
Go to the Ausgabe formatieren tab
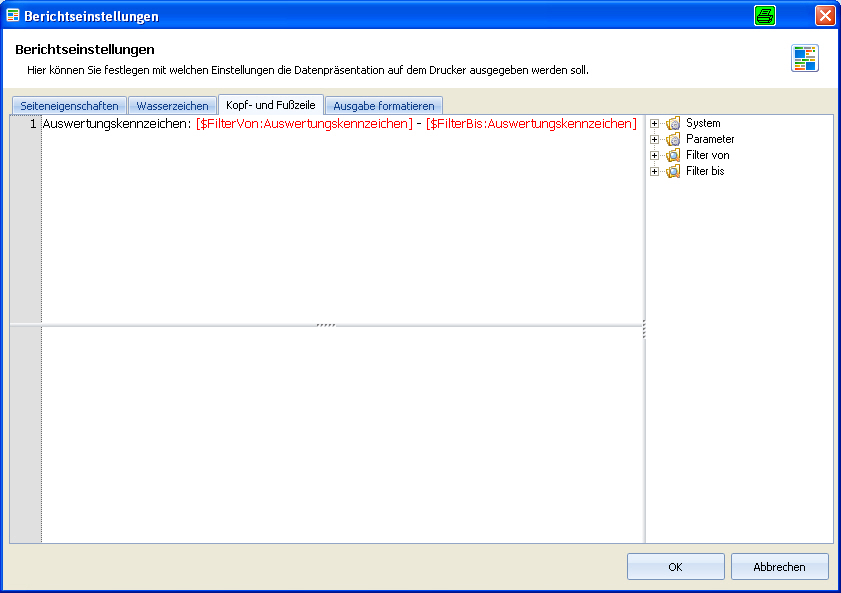click(x=383, y=106)
